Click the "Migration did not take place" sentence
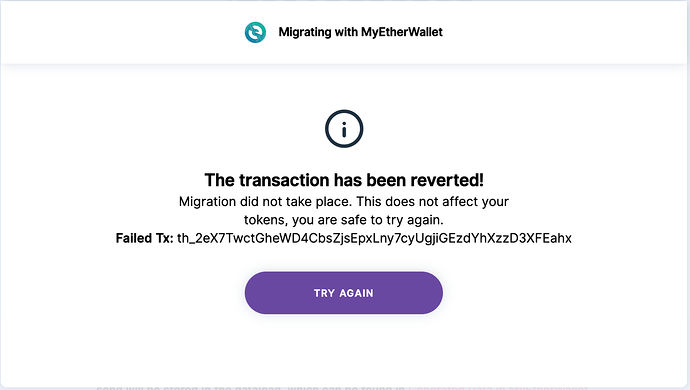Screen dimensions: 690x390 click(265, 202)
